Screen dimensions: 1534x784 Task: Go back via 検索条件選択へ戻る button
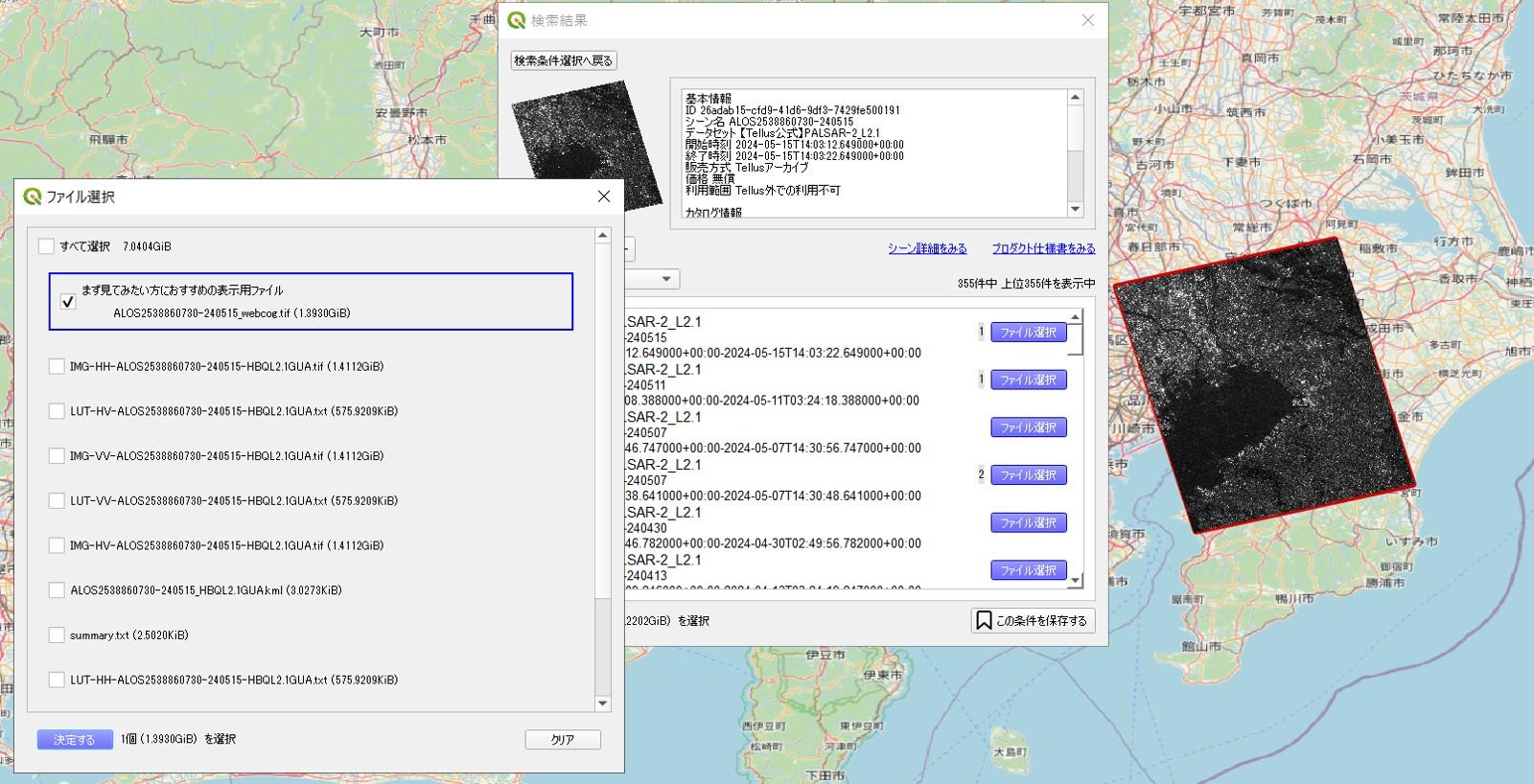pos(563,60)
